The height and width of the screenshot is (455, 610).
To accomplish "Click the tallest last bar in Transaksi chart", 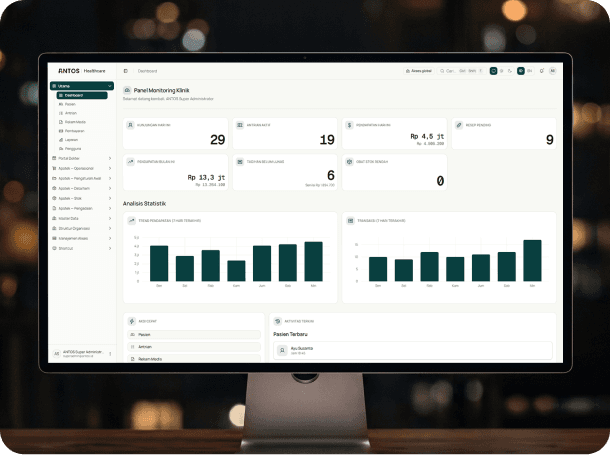I will pos(532,261).
